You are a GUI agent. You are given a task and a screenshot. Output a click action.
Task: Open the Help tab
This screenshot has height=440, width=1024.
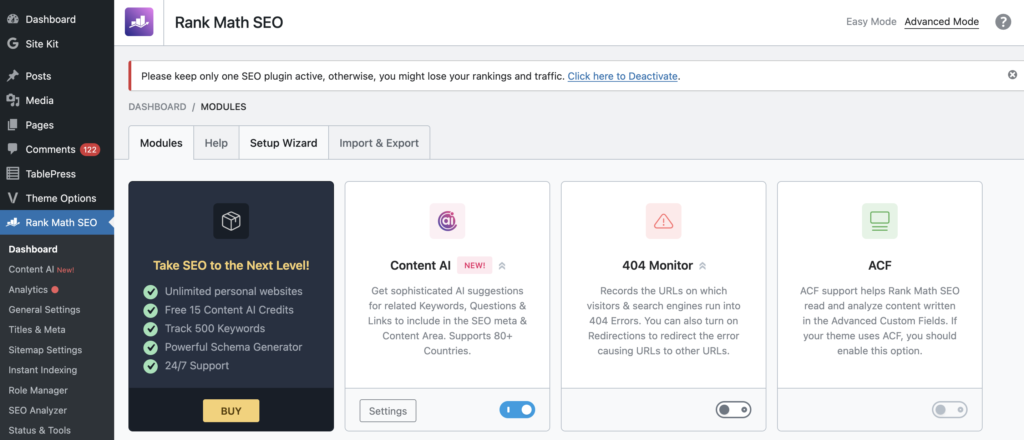coord(216,143)
